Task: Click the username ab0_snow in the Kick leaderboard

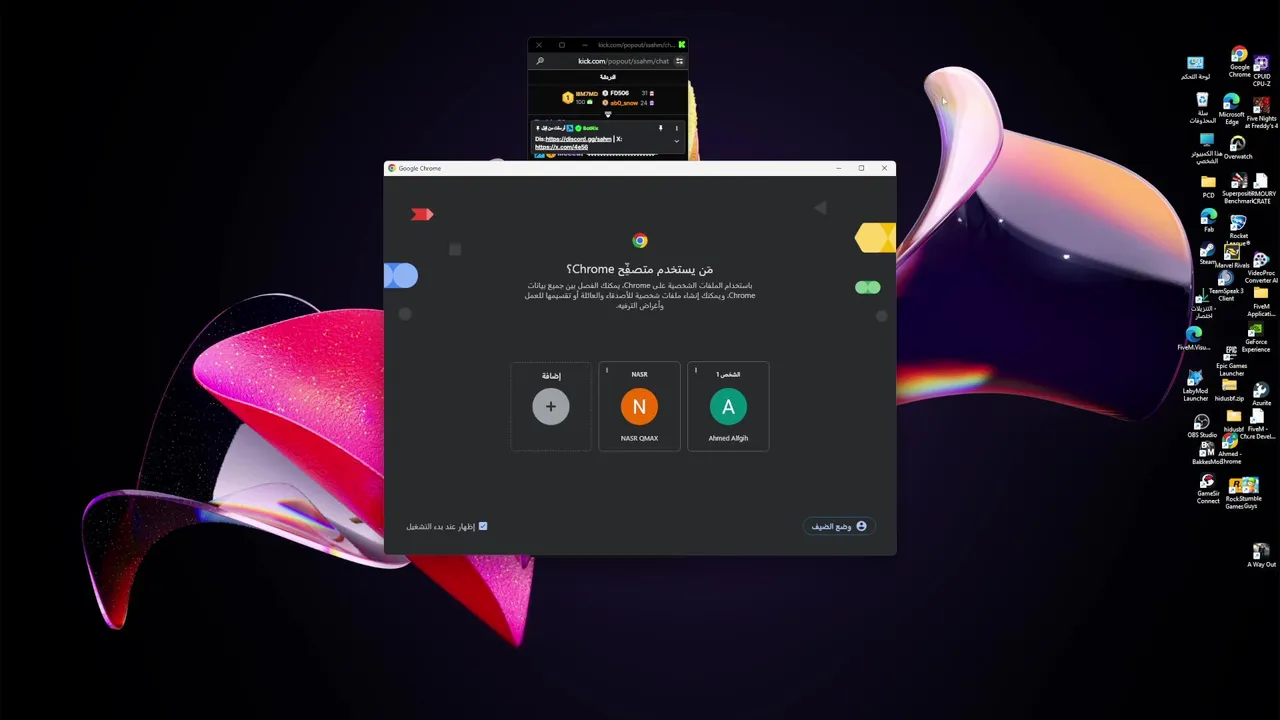Action: pyautogui.click(x=624, y=103)
